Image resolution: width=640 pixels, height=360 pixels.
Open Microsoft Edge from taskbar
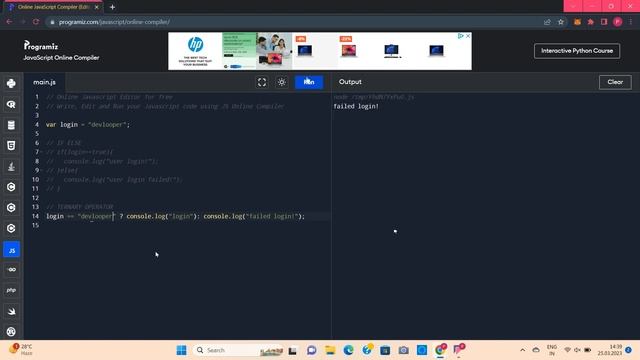[348, 350]
